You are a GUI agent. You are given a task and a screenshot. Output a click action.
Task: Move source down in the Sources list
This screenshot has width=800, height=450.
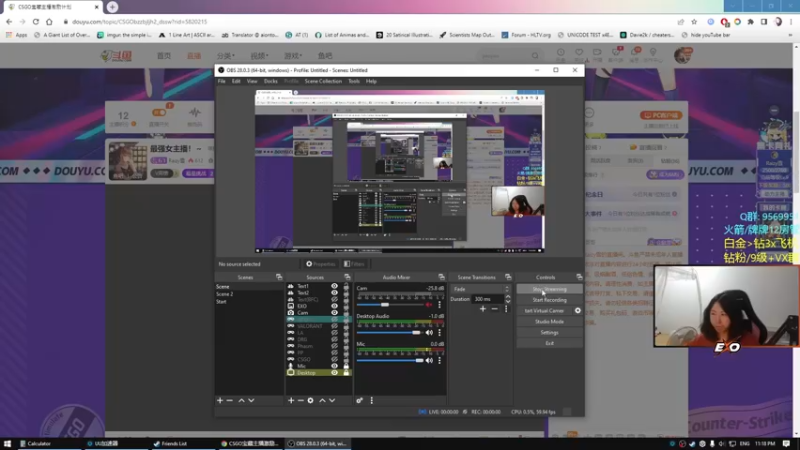click(332, 401)
